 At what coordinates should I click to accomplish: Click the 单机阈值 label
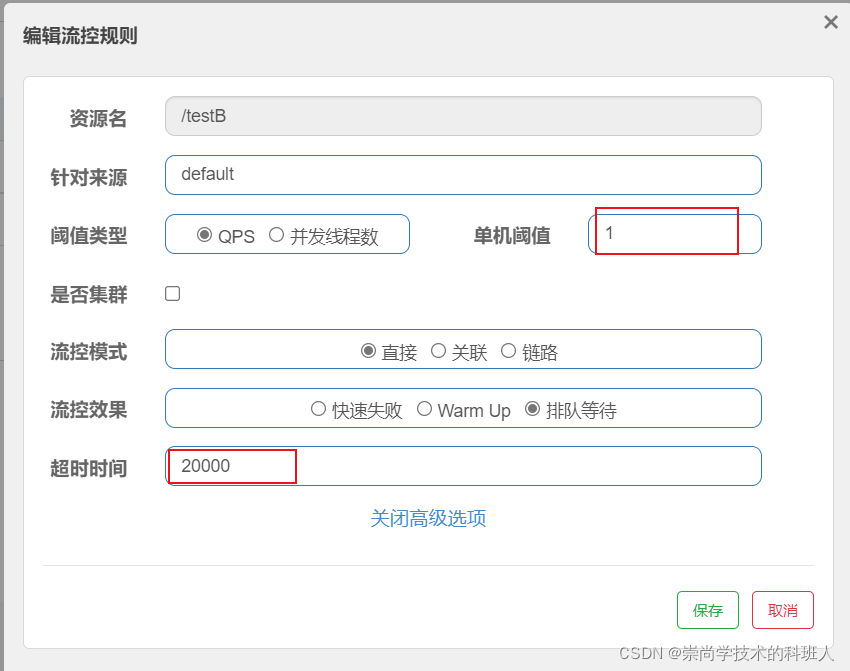[512, 236]
